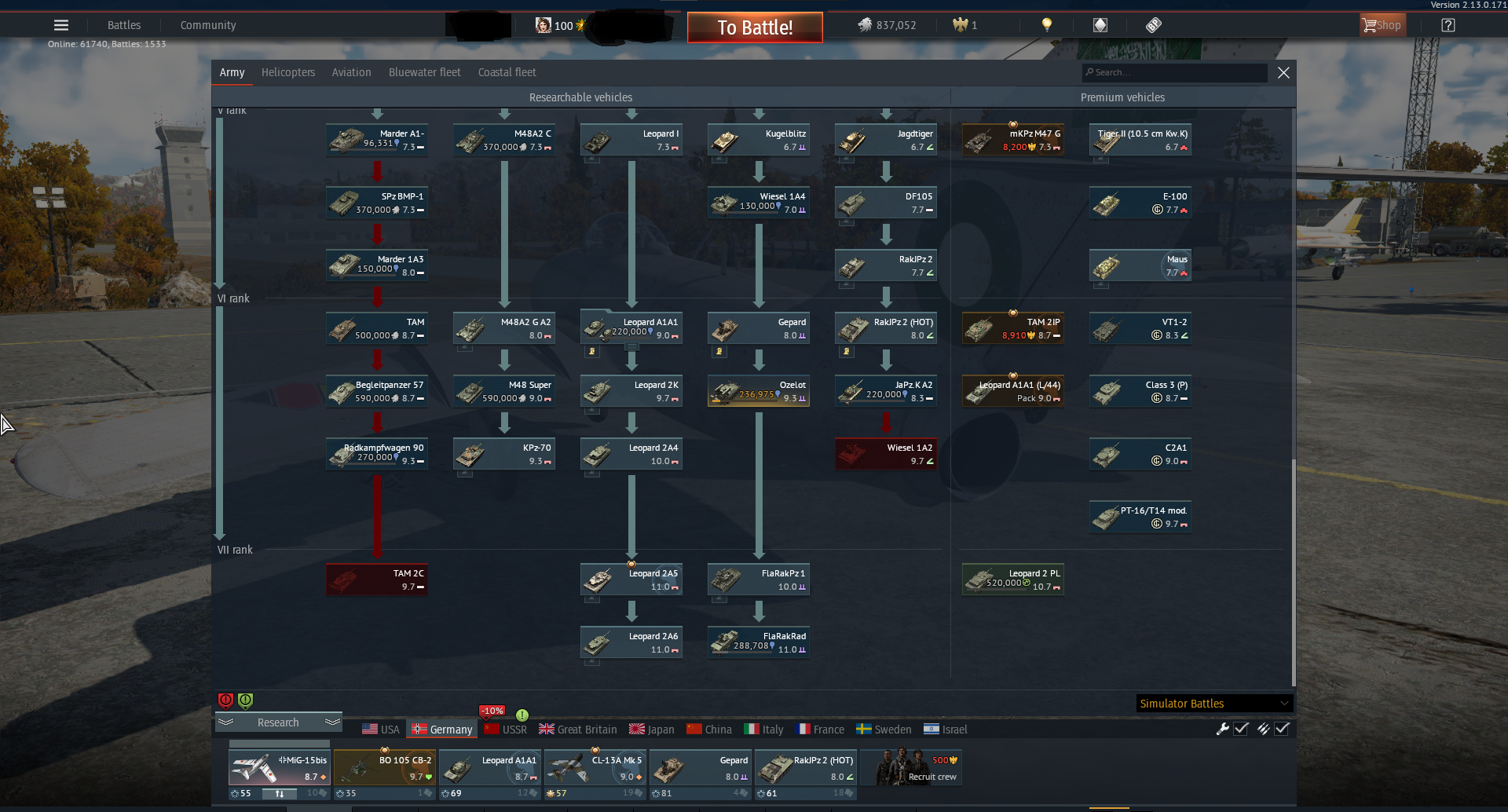1508x812 pixels.
Task: Click the Wiesel 1A2 vehicle tile
Action: 886,454
